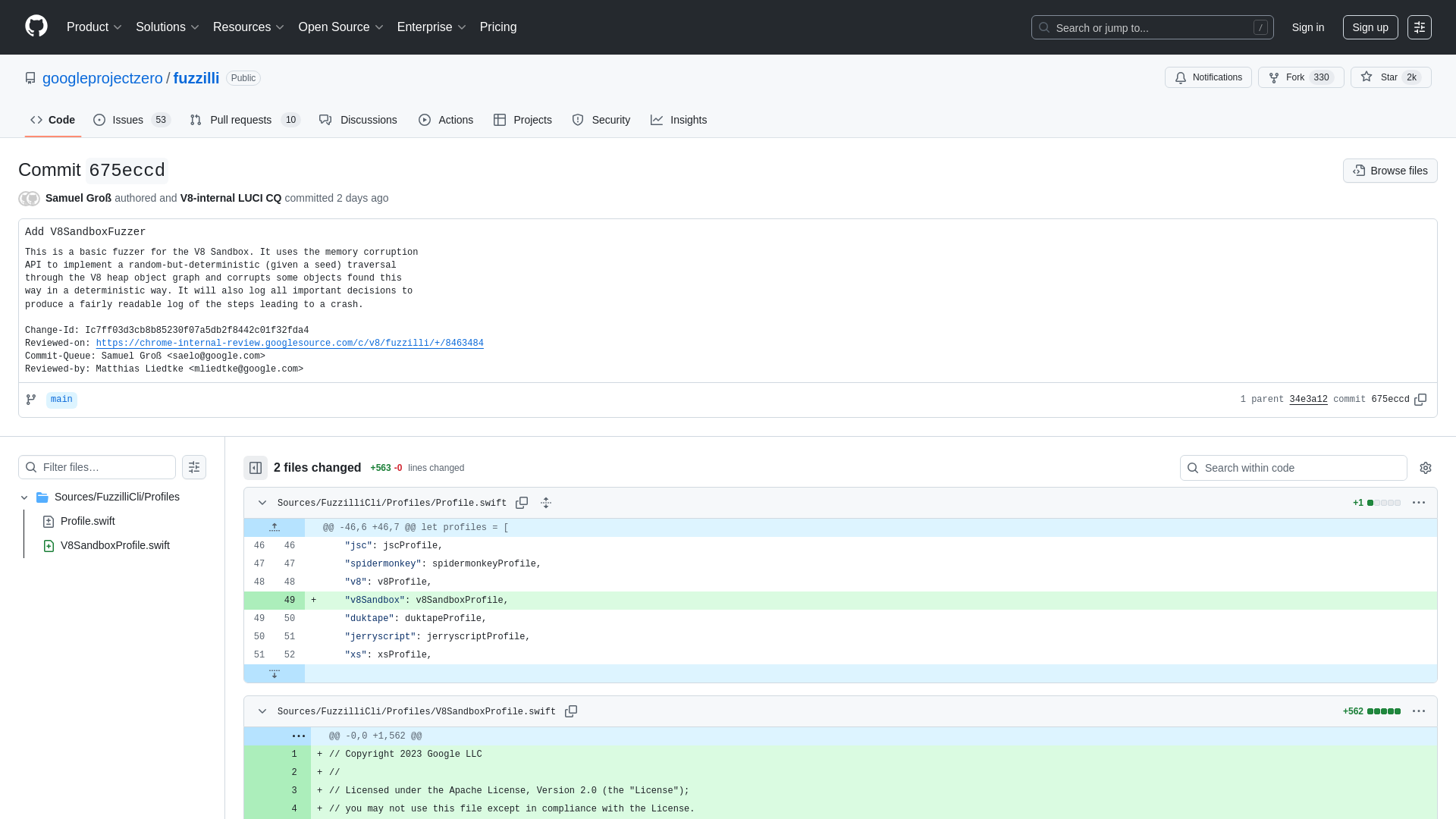Viewport: 1456px width, 819px height.
Task: Open parent commit 34e3a12 link
Action: (x=1308, y=400)
